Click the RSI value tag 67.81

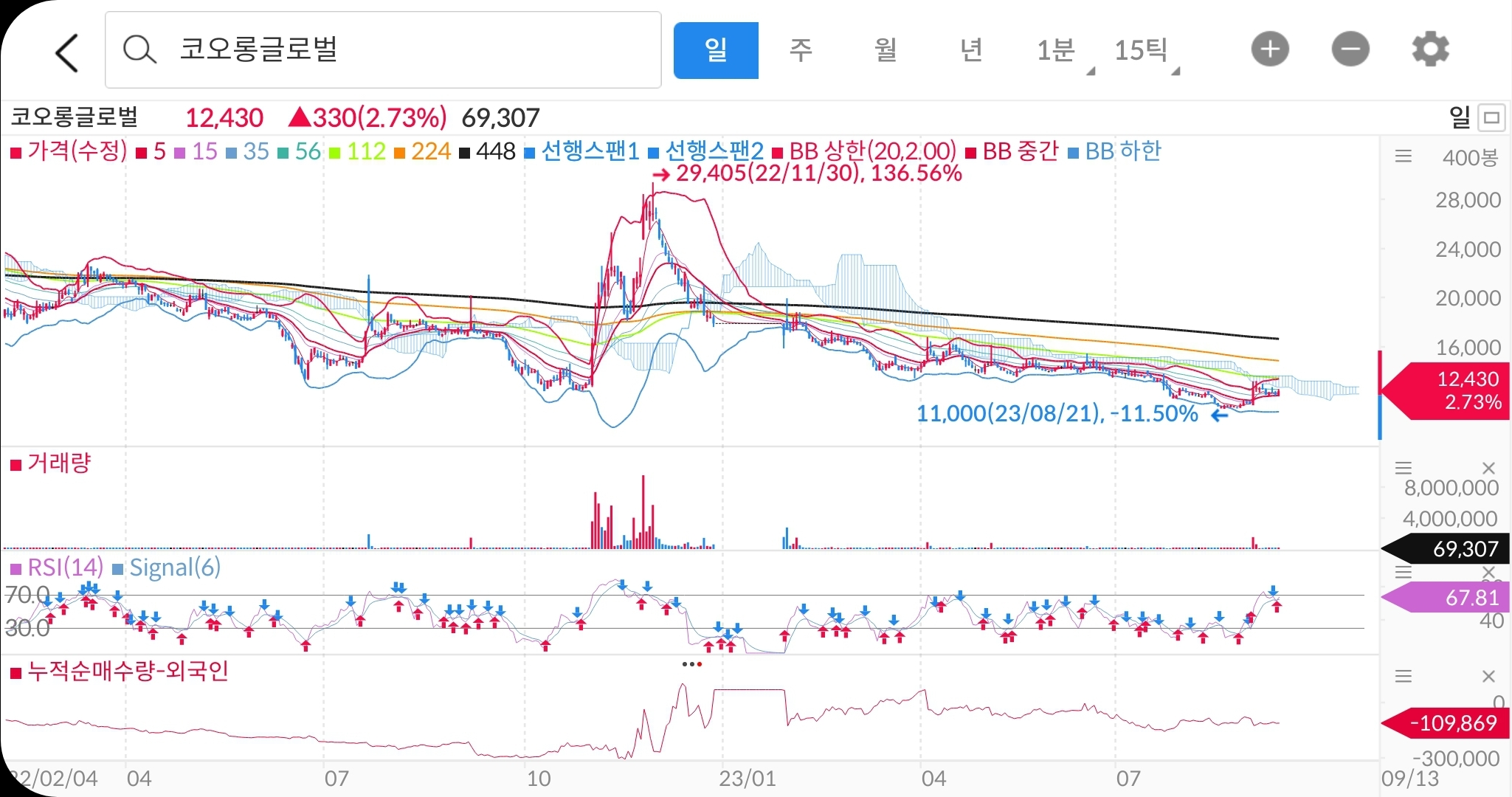click(x=1445, y=597)
